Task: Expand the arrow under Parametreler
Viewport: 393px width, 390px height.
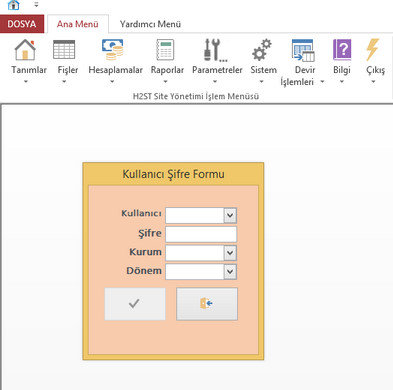Action: 215,81
